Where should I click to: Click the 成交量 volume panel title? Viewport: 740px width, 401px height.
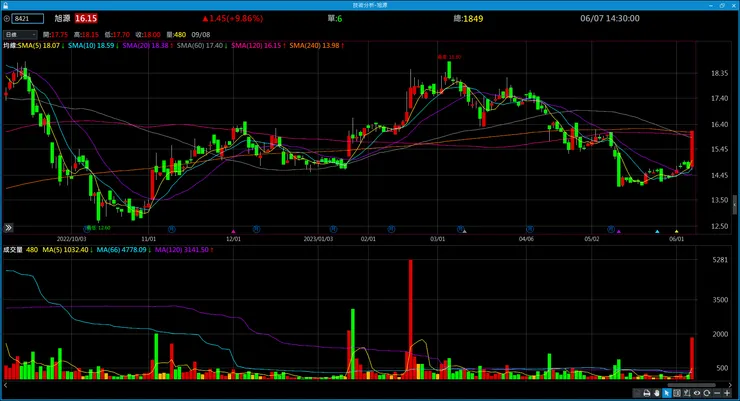(x=13, y=250)
